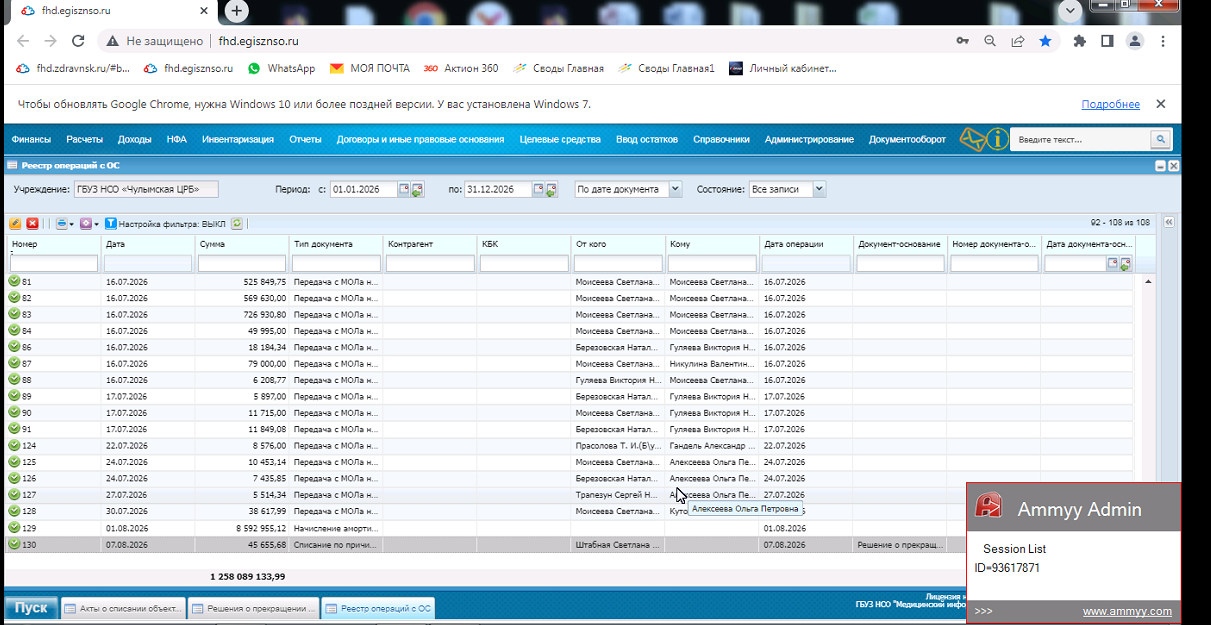Click the Введите текст search field
Screen dimensions: 1211x625
1080,139
